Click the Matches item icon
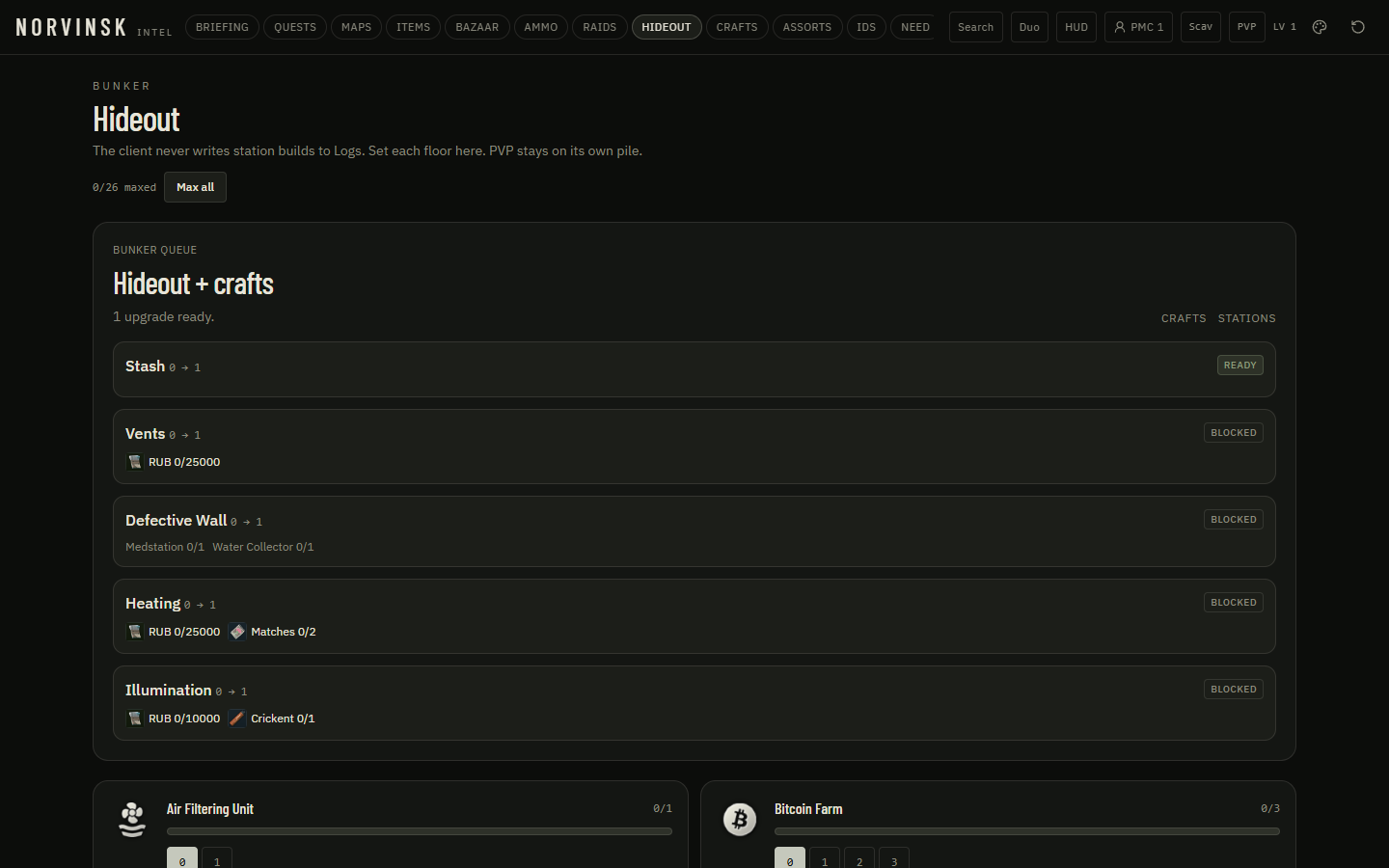Viewport: 1389px width, 868px height. [x=237, y=632]
